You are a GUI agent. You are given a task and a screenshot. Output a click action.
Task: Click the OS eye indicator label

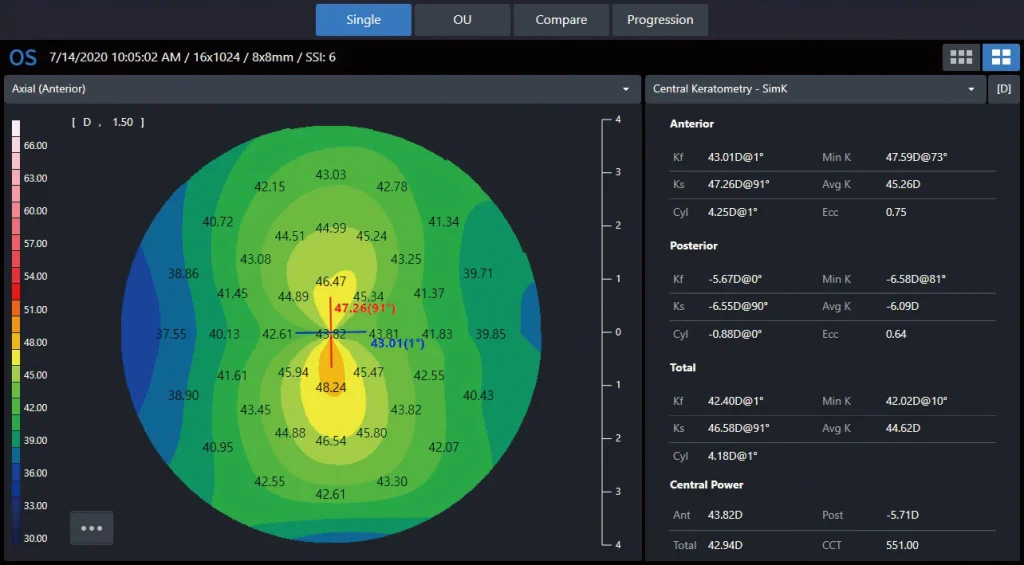click(23, 57)
